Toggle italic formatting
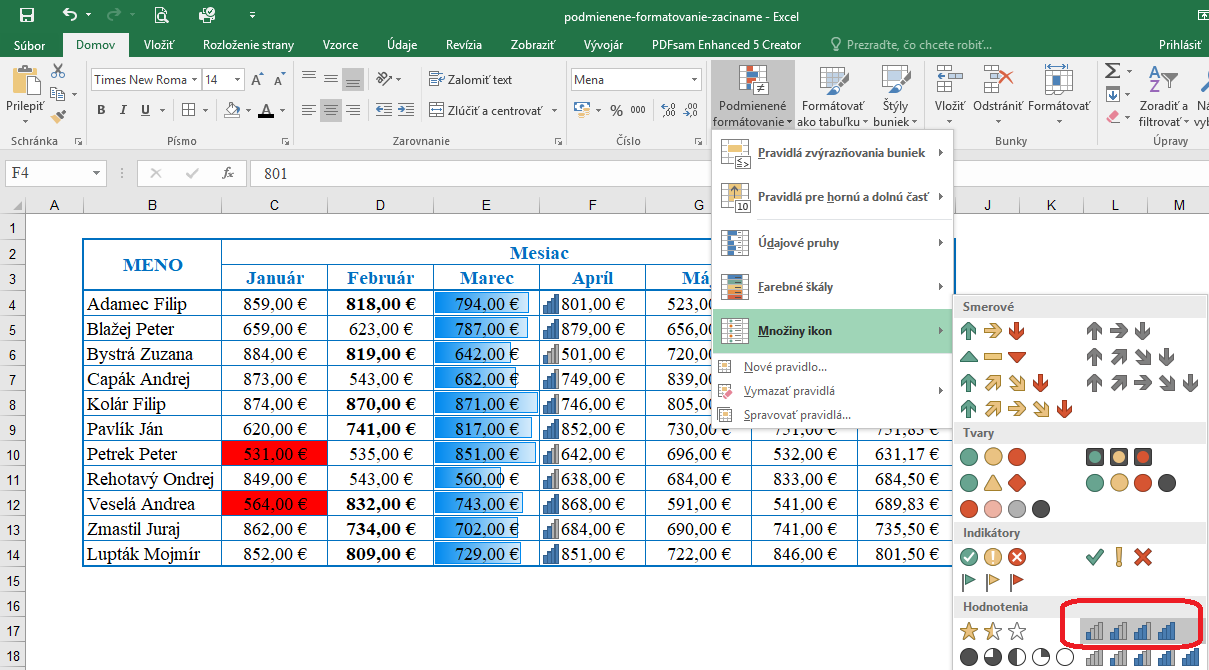 pos(125,110)
